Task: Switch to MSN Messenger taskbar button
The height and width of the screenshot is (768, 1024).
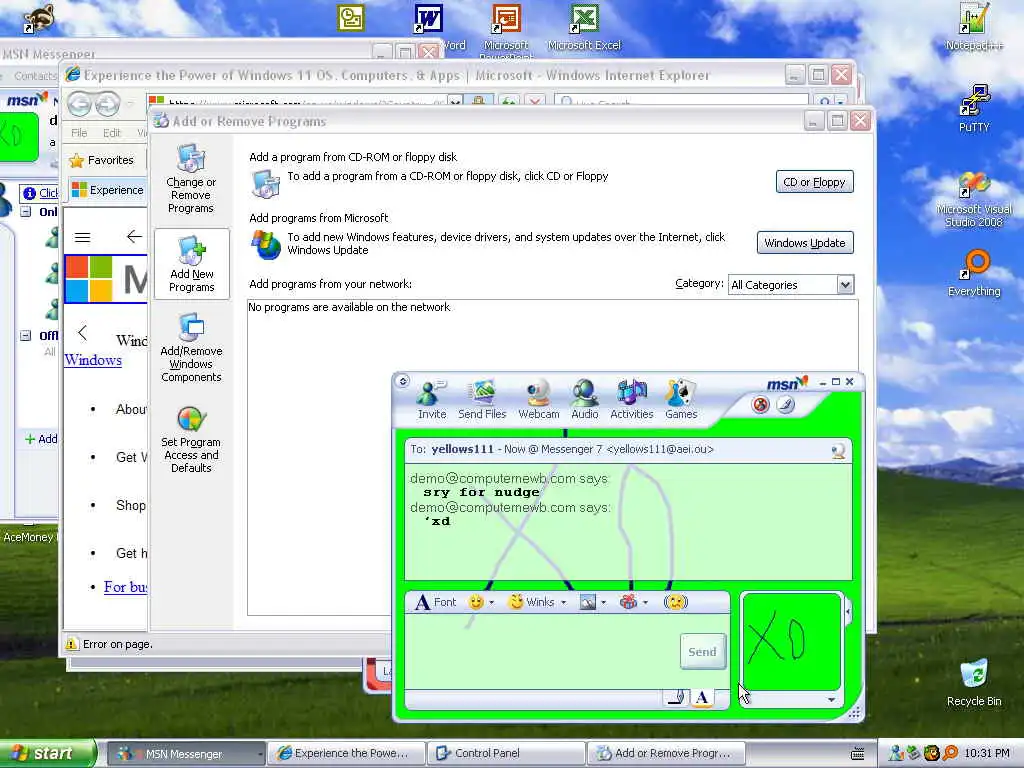Action: click(x=185, y=754)
